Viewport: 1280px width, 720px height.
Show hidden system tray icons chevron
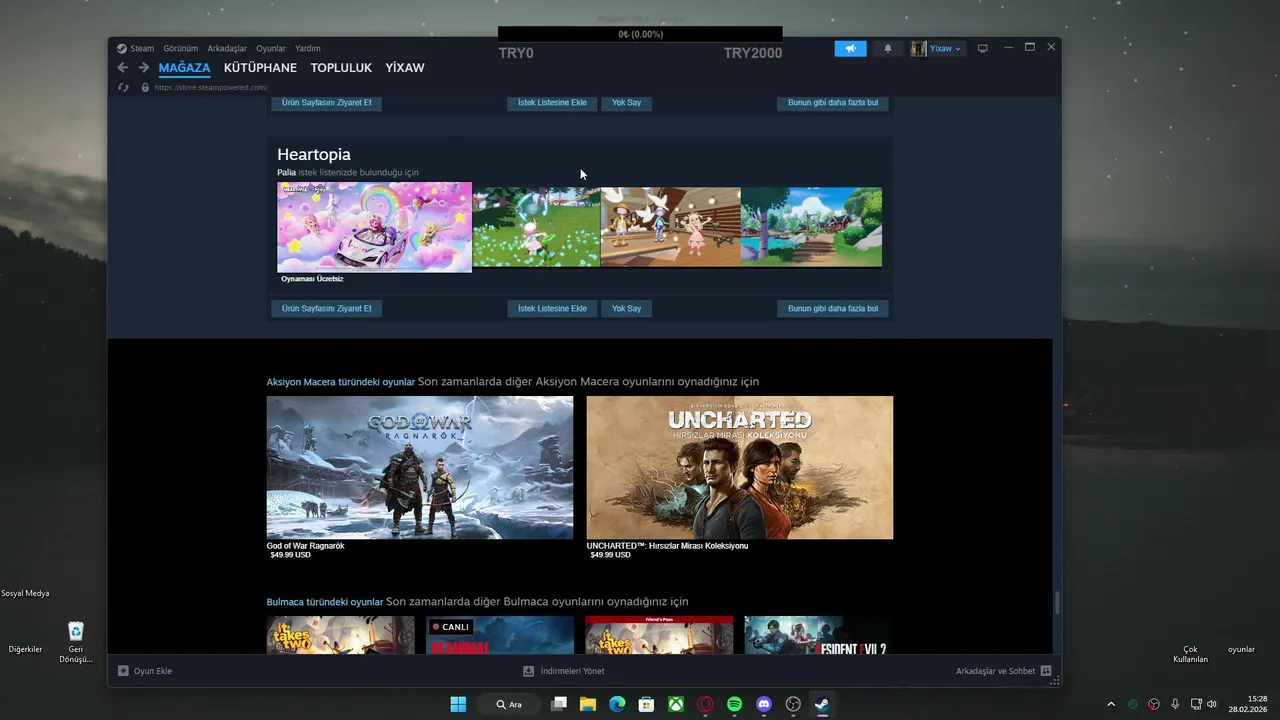(1110, 704)
